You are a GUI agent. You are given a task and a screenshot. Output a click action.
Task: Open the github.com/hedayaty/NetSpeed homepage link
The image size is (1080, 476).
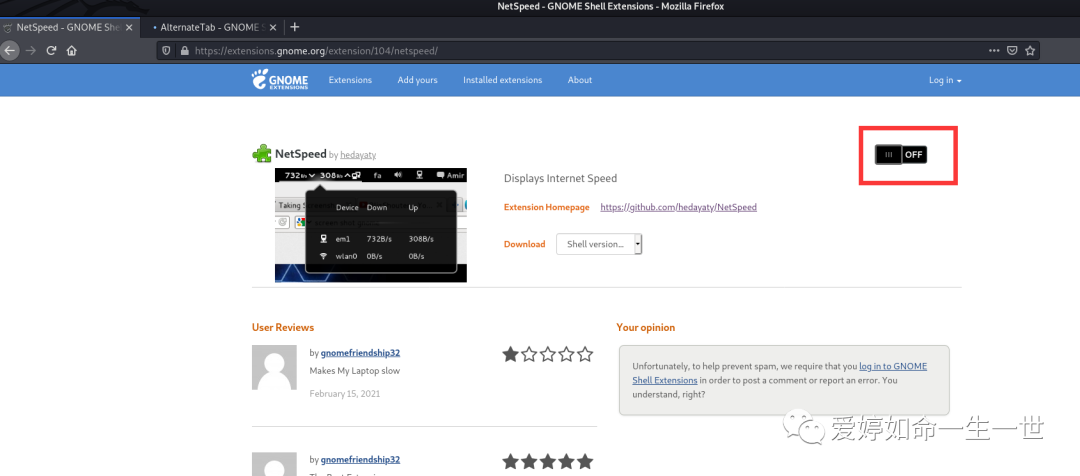point(678,207)
